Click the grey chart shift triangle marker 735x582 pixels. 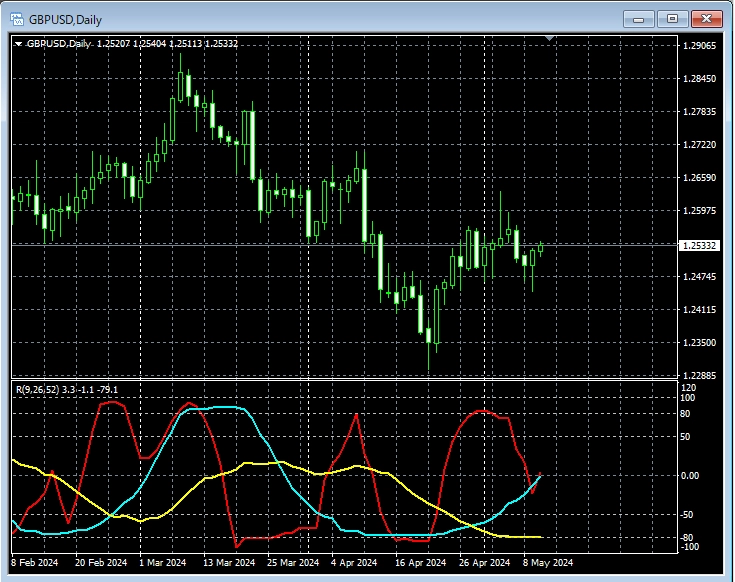point(548,38)
